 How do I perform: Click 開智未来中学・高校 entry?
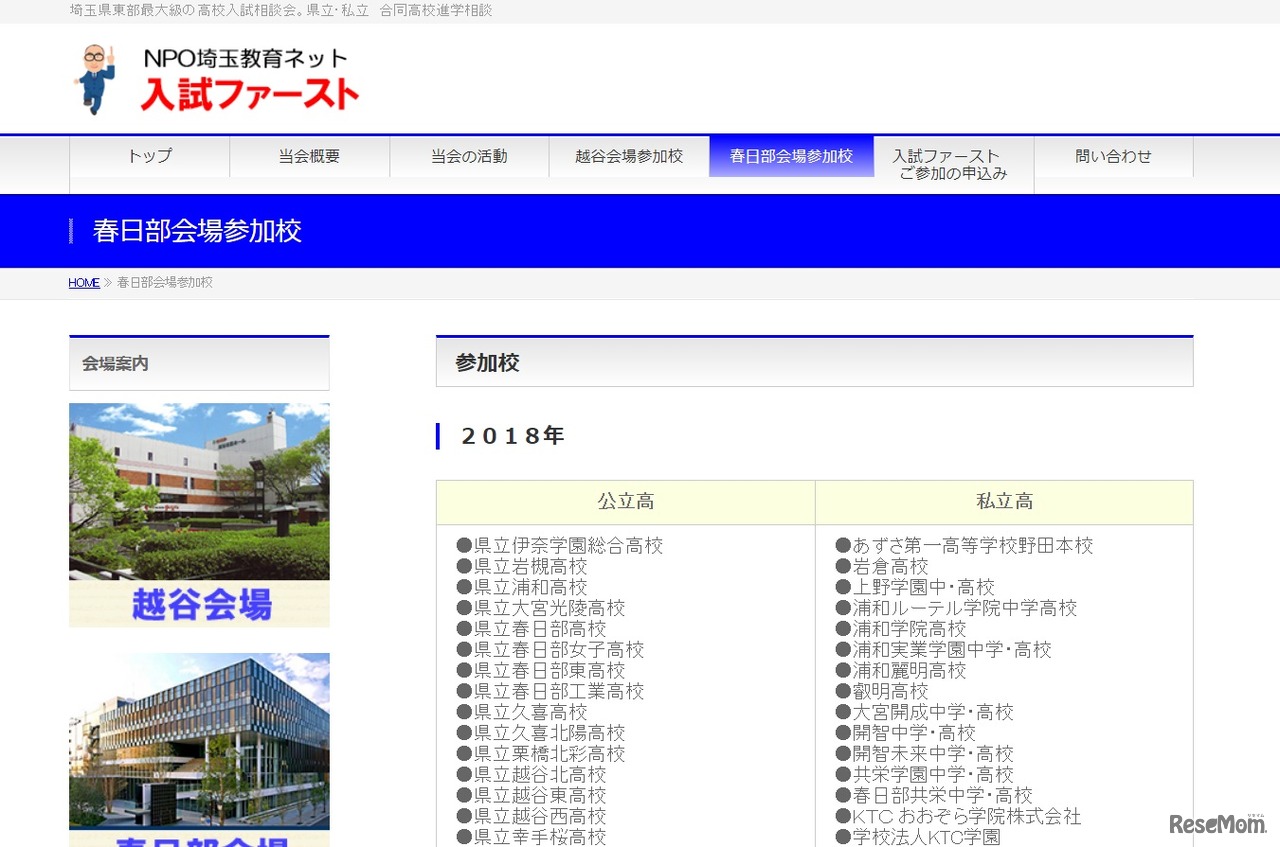pyautogui.click(x=925, y=753)
